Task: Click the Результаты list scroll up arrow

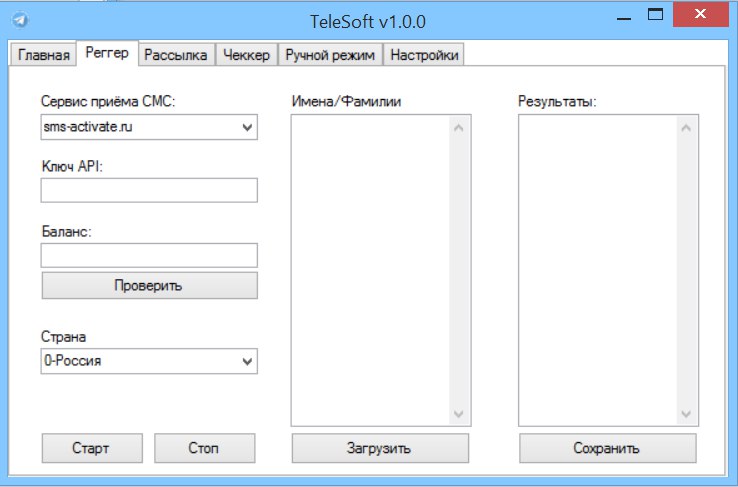Action: pos(686,127)
